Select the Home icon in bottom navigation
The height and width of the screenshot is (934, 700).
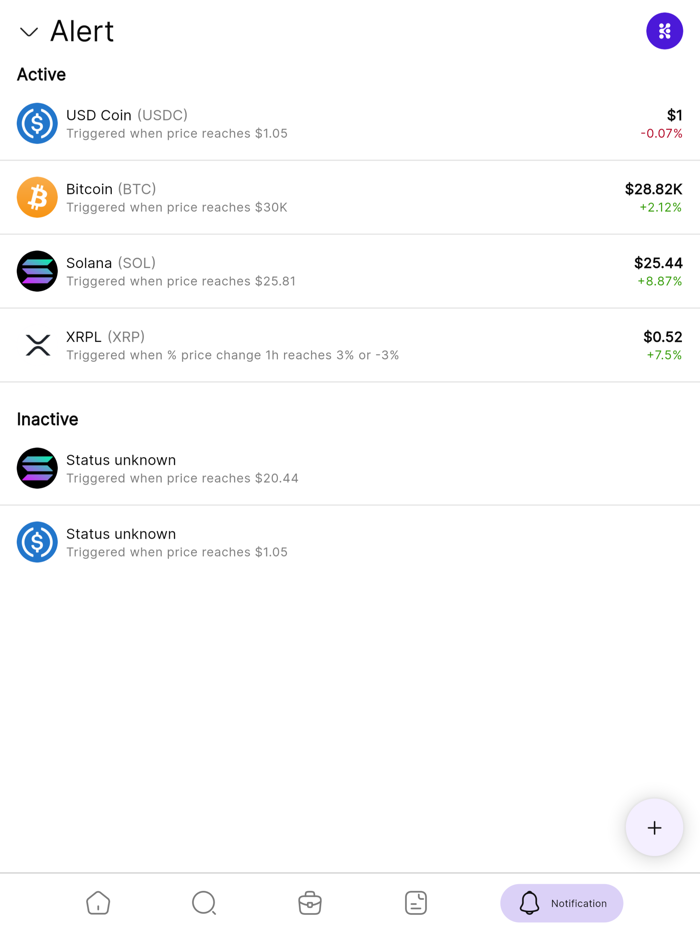pos(97,902)
